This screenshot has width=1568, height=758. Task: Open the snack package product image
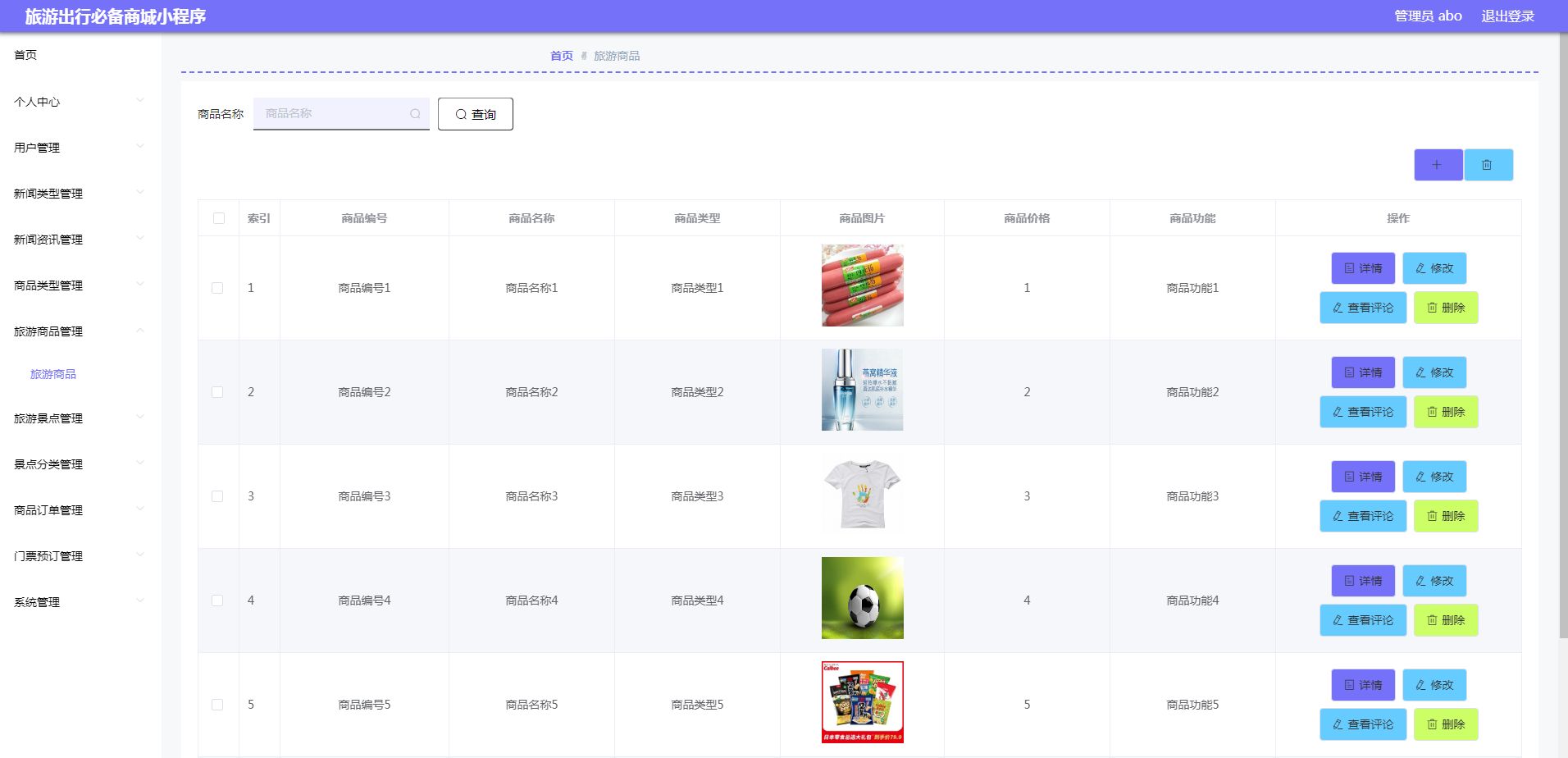coord(863,702)
